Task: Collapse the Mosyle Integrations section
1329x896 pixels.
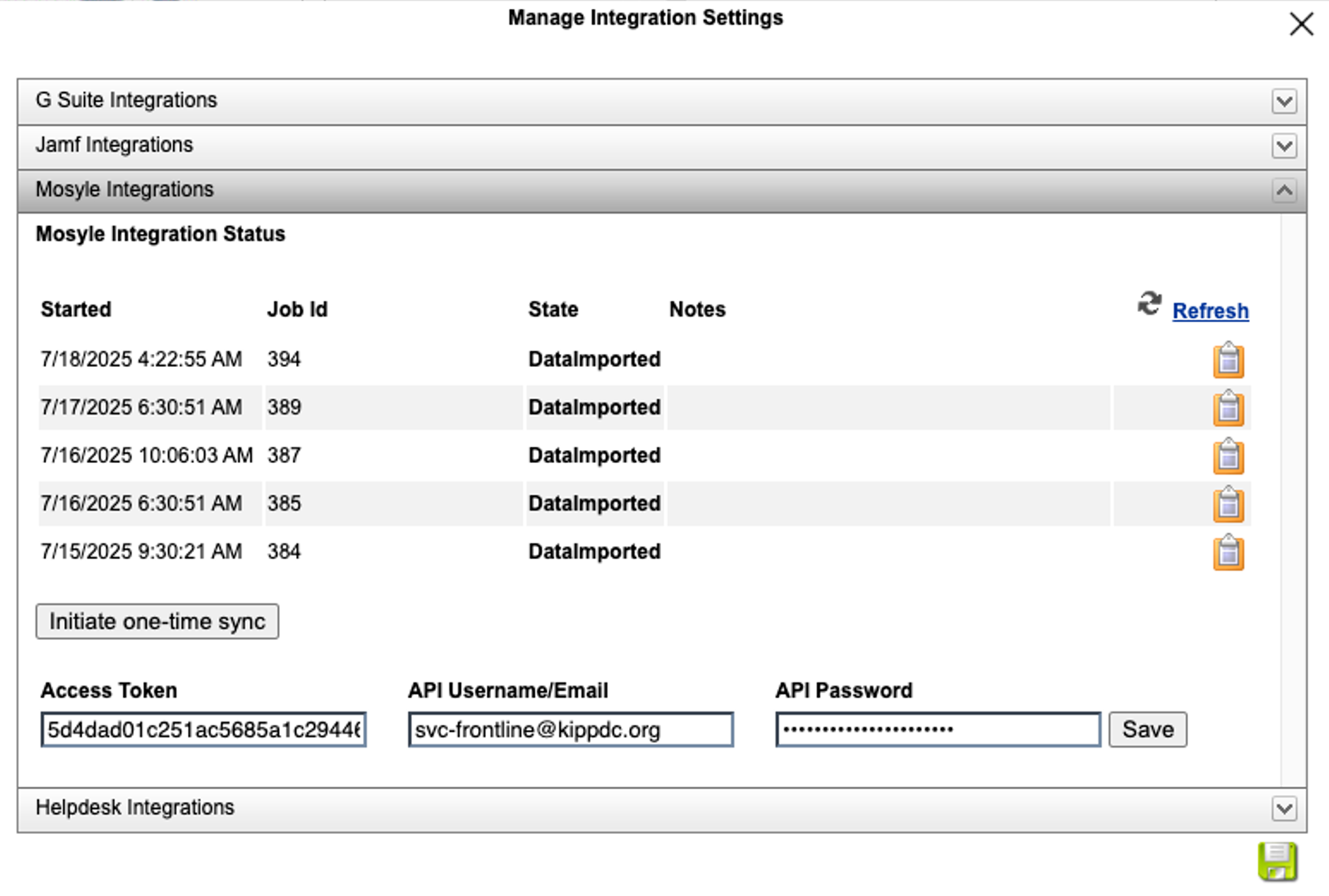Action: 1285,191
